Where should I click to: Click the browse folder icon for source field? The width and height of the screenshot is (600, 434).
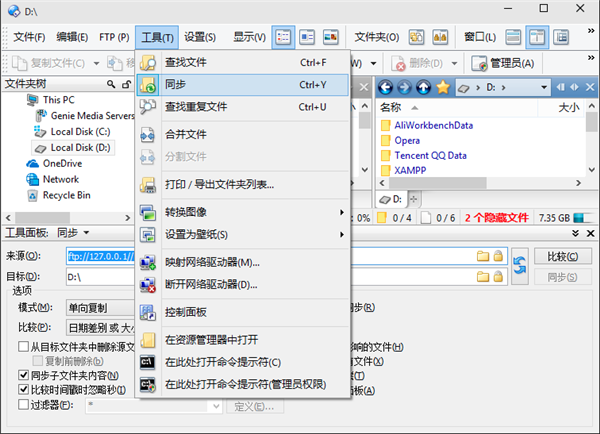click(x=481, y=256)
